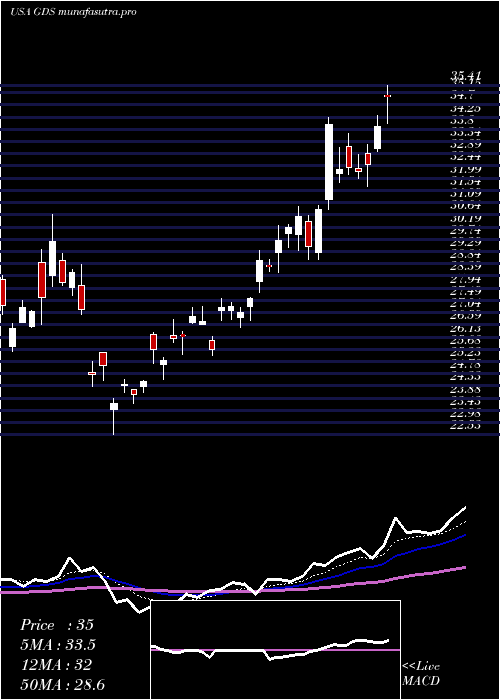Select the 27.94 price axis label

[465, 279]
